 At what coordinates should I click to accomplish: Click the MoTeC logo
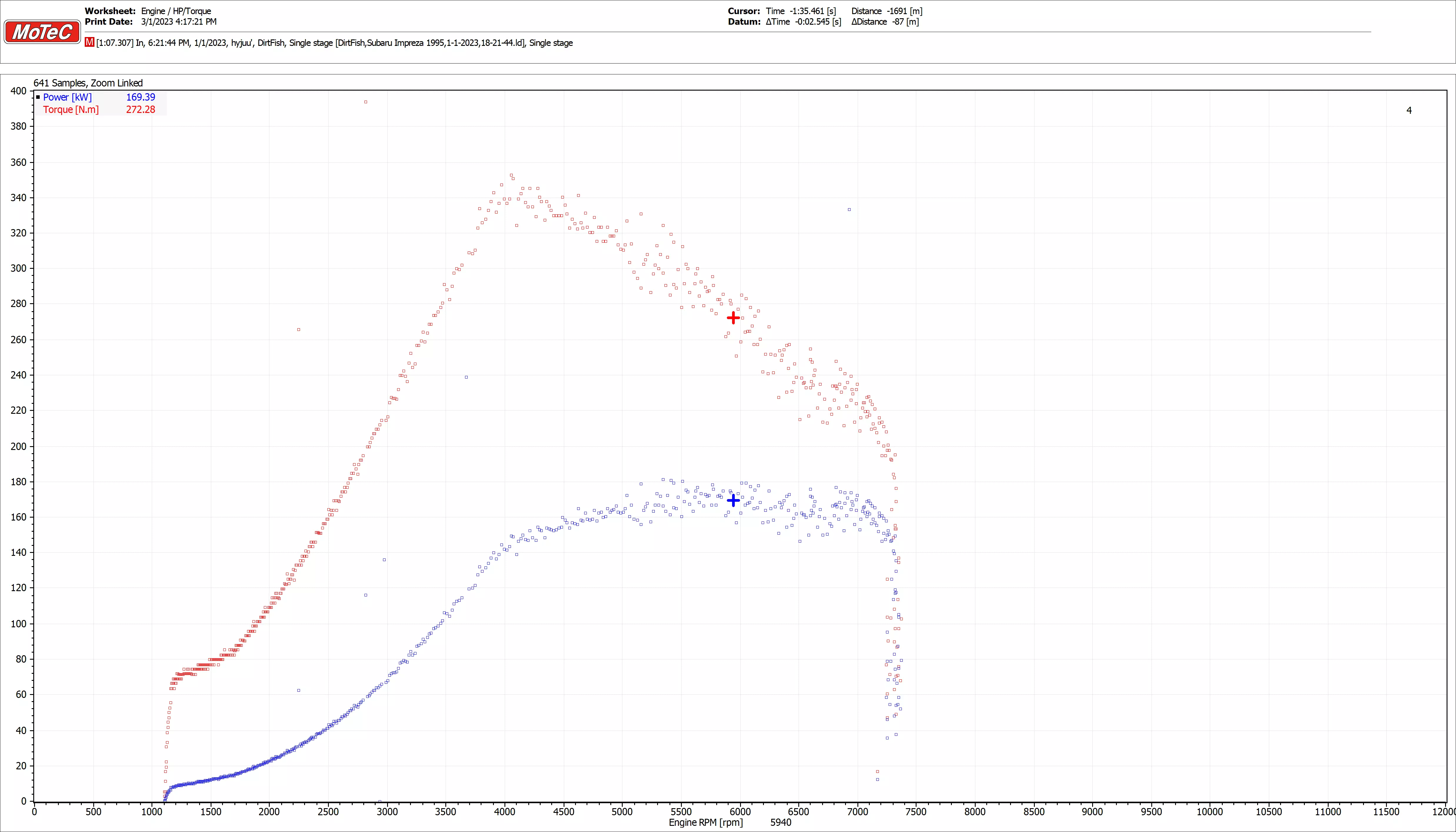42,31
